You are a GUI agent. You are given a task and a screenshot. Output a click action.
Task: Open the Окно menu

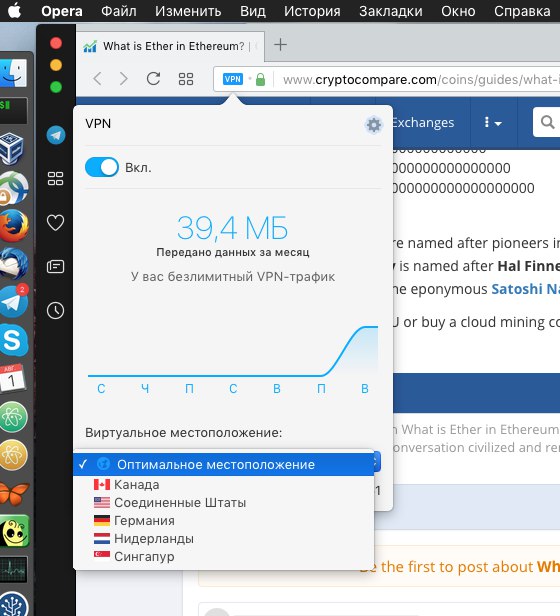[x=458, y=11]
